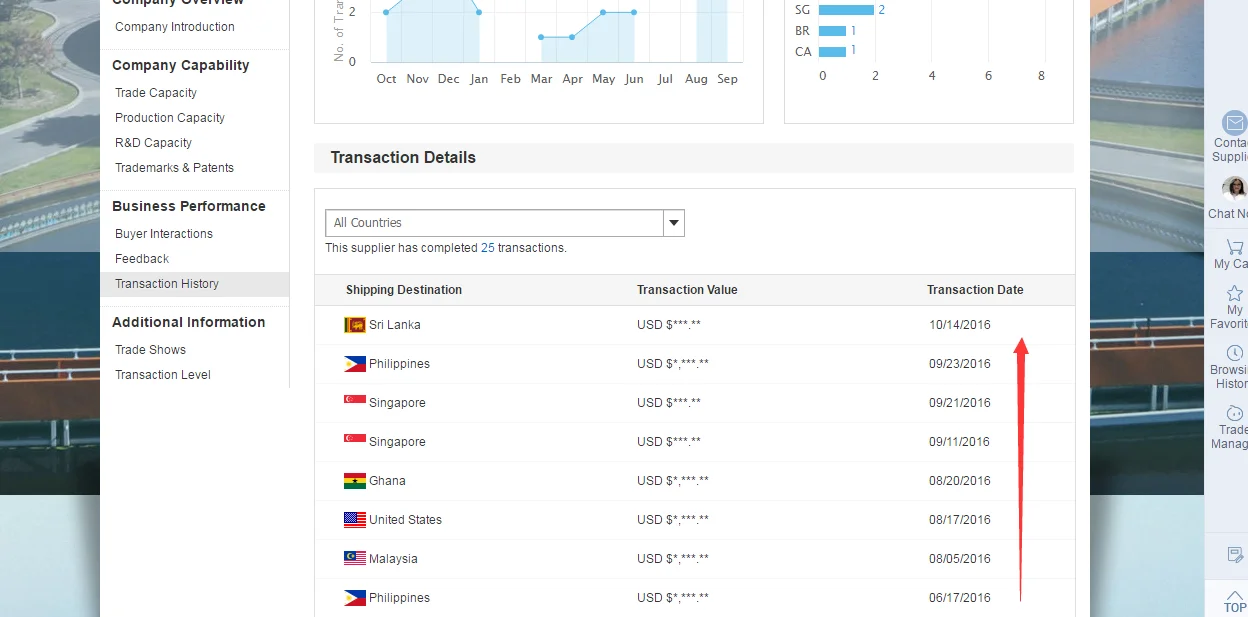
Task: Click the Contact Supplier mail icon
Action: pyautogui.click(x=1235, y=123)
